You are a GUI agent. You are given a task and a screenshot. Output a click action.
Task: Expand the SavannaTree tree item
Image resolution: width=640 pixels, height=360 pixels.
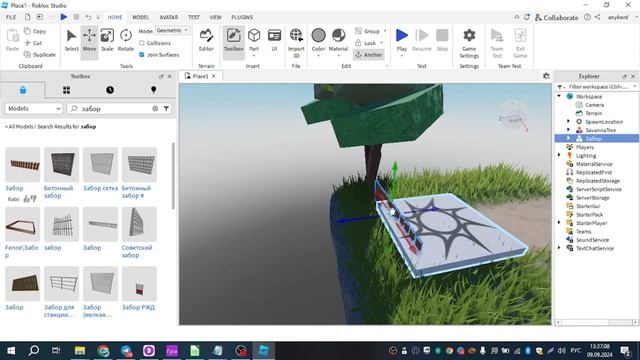[569, 130]
